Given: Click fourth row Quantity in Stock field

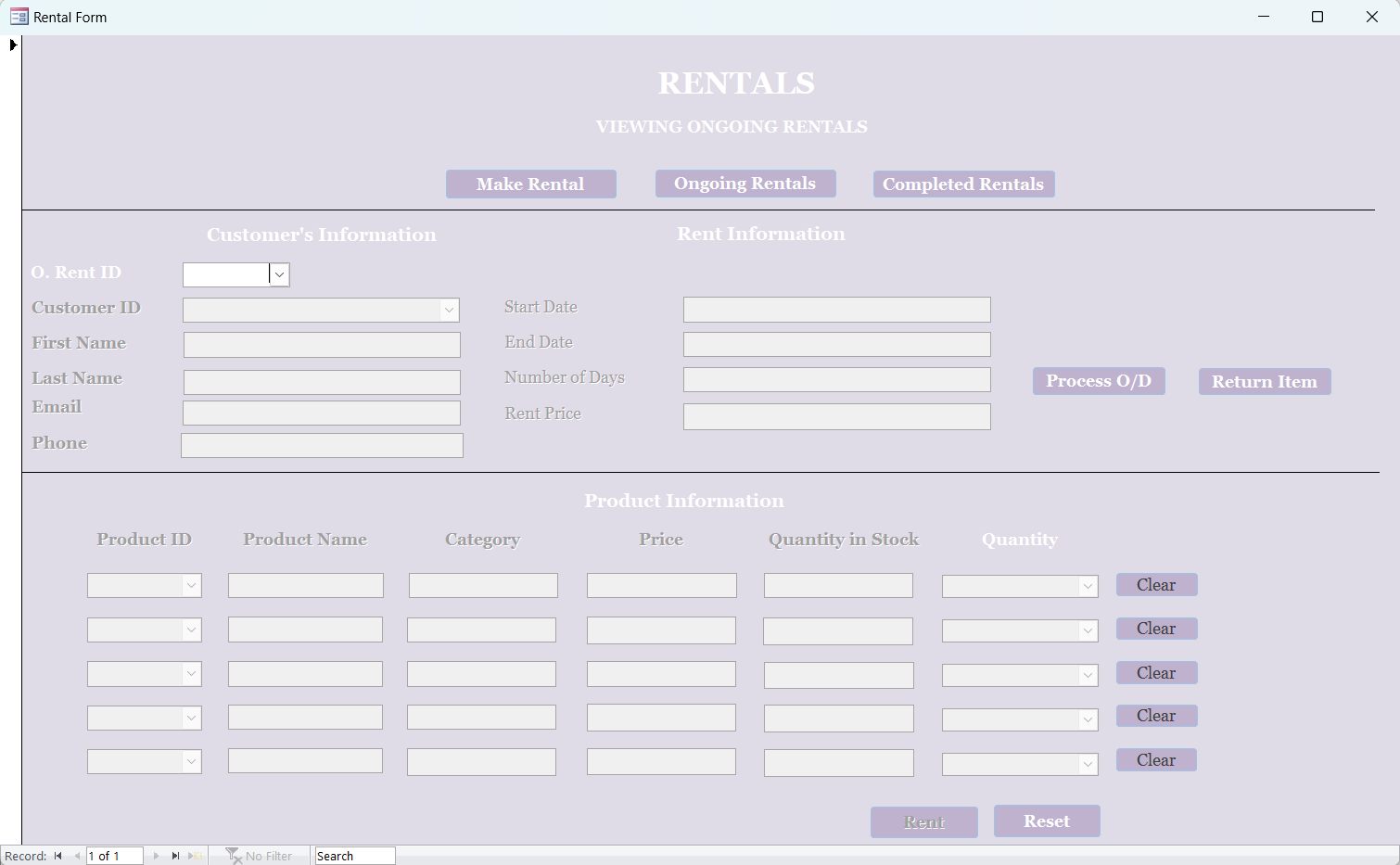Looking at the screenshot, I should [839, 719].
